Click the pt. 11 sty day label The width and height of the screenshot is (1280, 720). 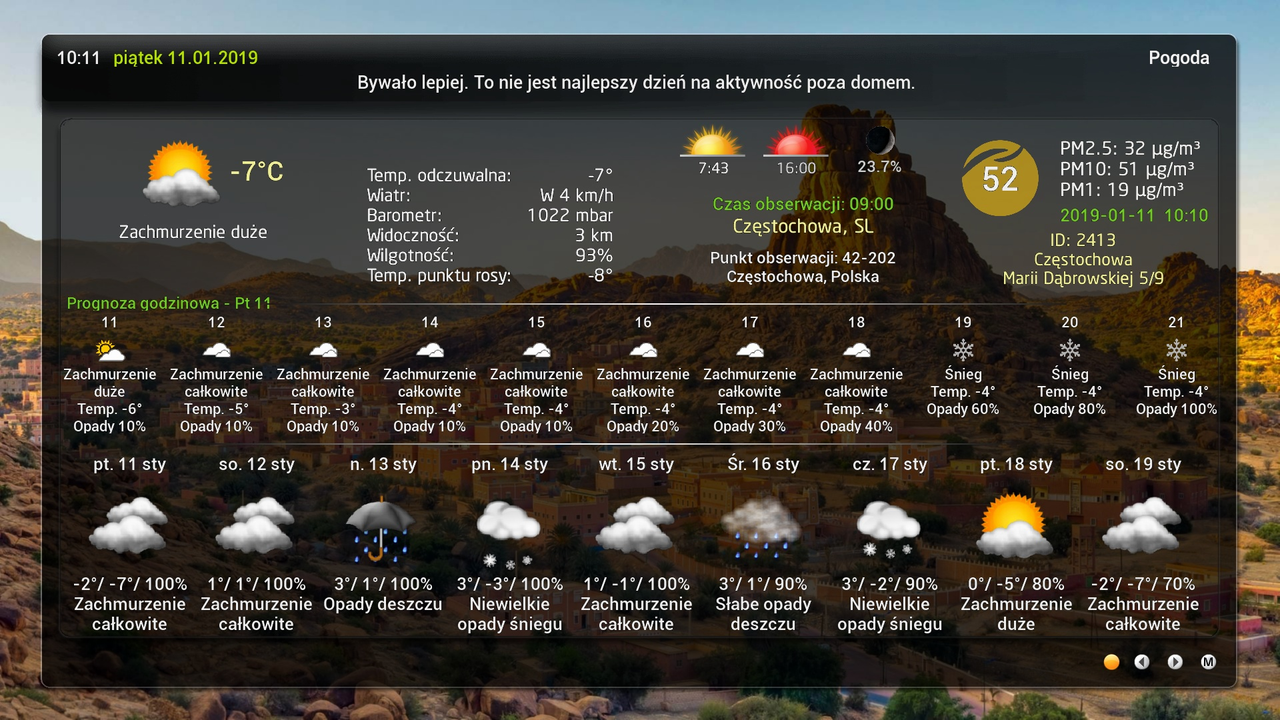coord(129,464)
